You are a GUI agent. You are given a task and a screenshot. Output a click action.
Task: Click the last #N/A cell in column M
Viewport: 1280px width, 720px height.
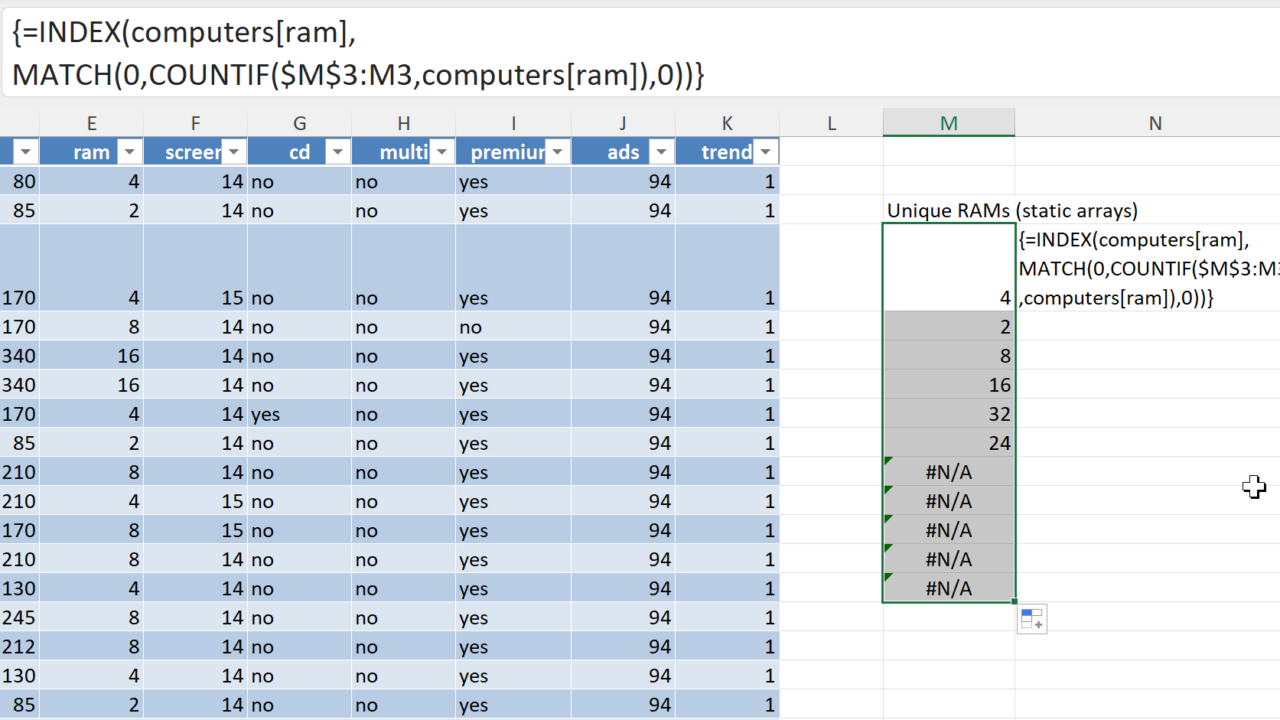click(x=948, y=588)
